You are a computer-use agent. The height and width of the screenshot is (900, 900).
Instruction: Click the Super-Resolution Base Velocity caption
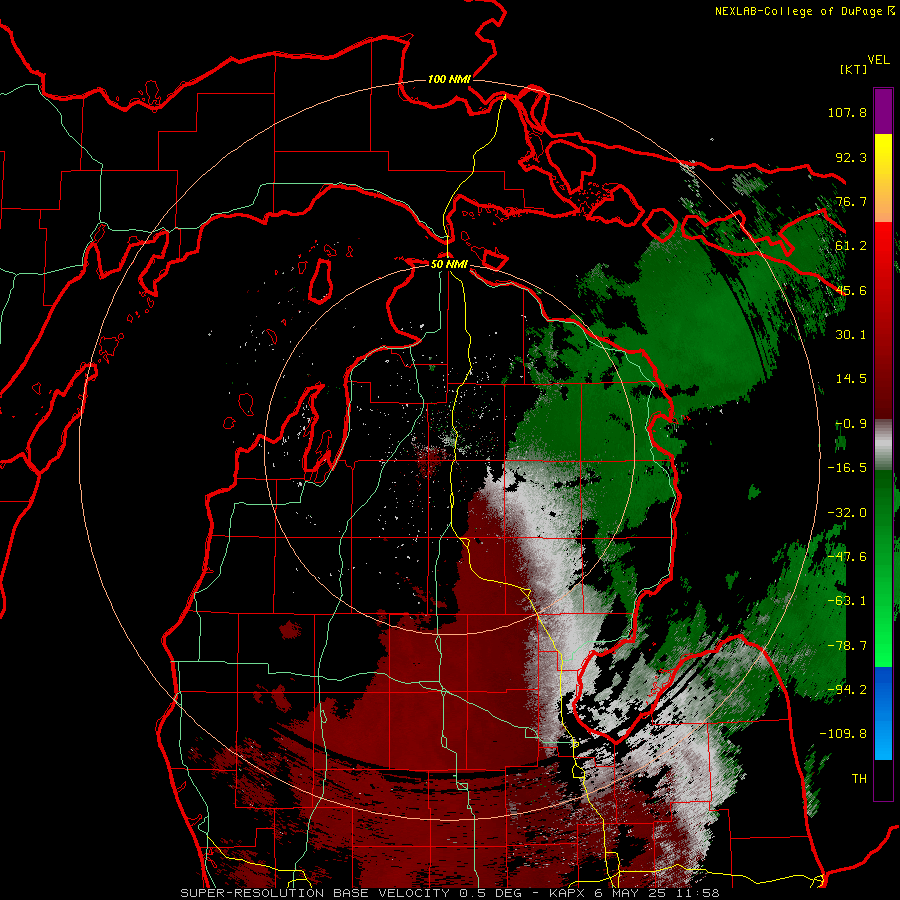tap(449, 893)
